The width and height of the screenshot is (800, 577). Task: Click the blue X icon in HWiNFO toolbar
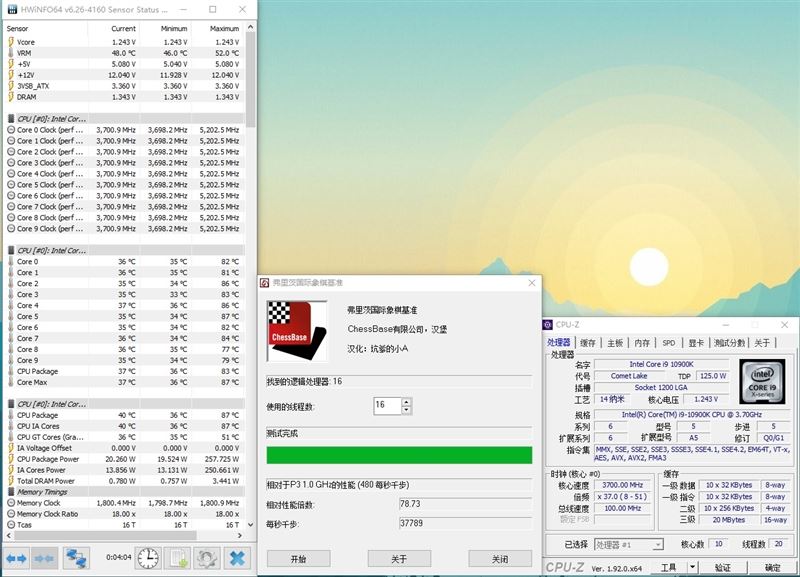237,559
